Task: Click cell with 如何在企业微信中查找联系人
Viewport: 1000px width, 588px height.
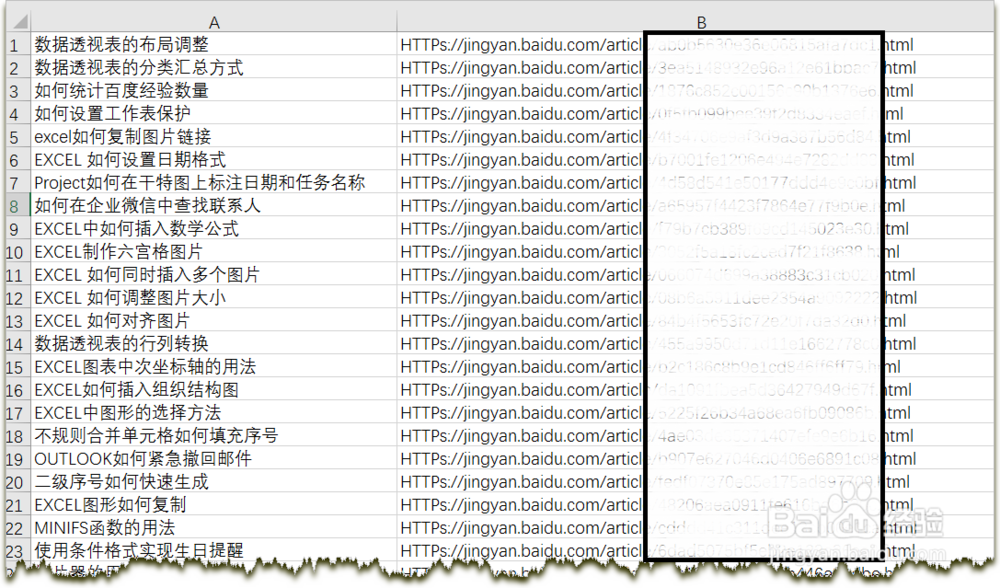Action: point(214,205)
